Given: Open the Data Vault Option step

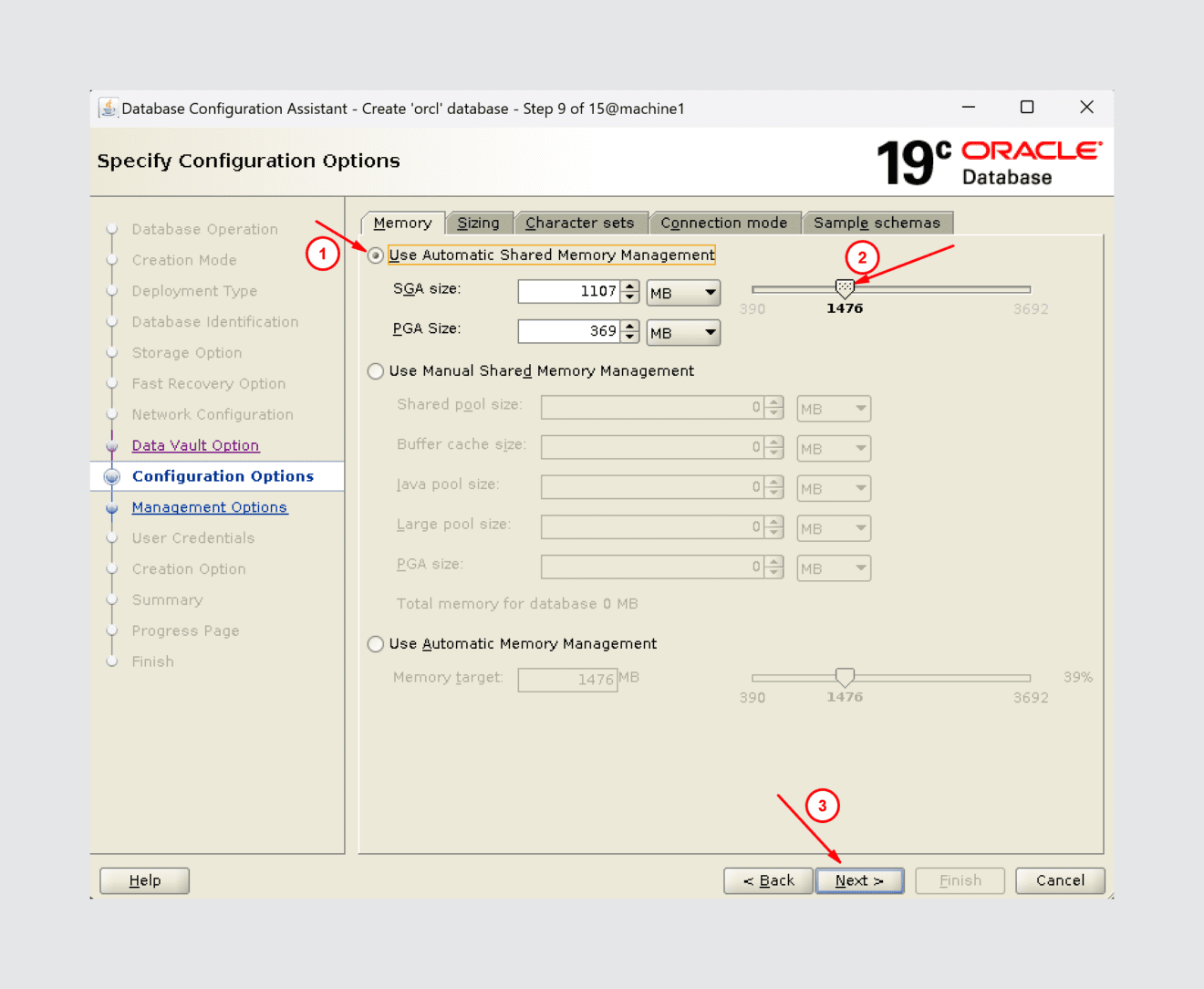Looking at the screenshot, I should [x=195, y=445].
